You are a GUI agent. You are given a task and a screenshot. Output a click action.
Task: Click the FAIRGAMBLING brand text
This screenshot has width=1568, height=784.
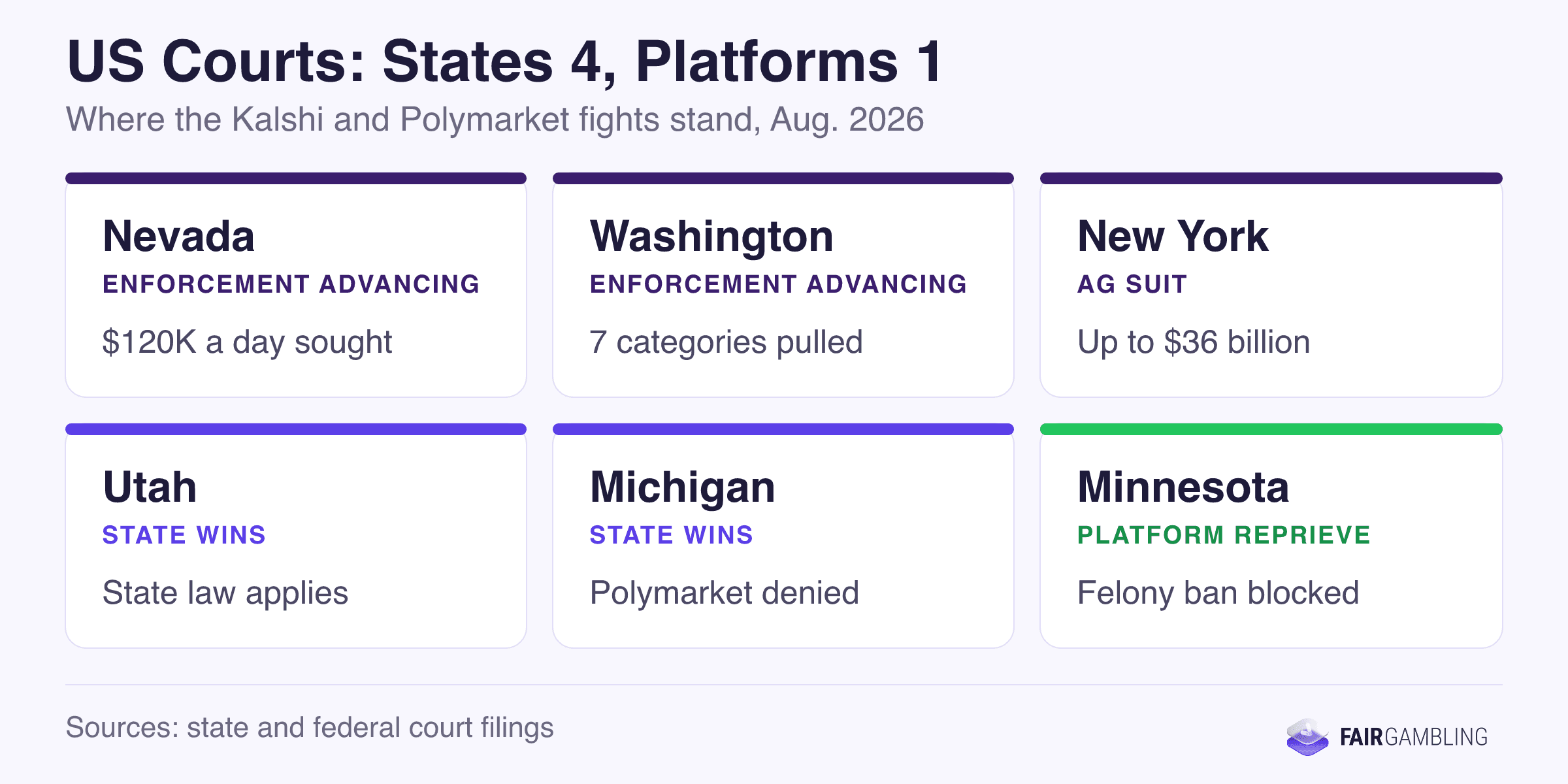[1414, 737]
